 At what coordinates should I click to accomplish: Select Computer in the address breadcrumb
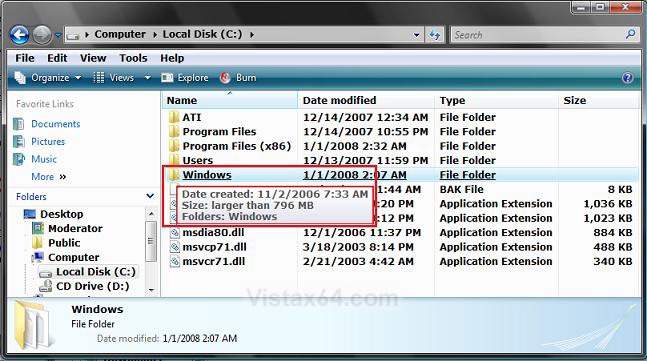click(x=120, y=34)
